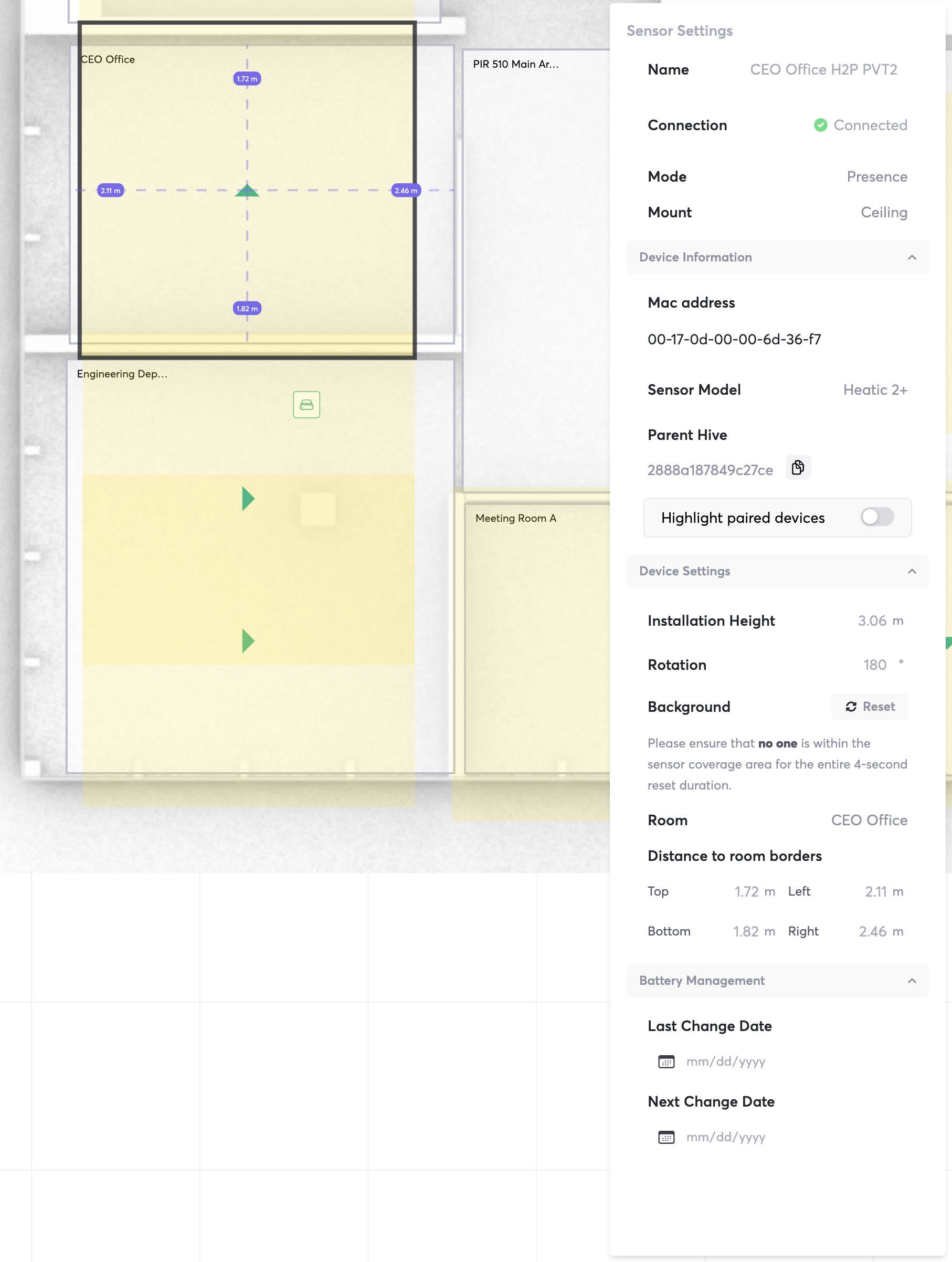
Task: Toggle Highlight paired devices switch
Action: pyautogui.click(x=877, y=517)
